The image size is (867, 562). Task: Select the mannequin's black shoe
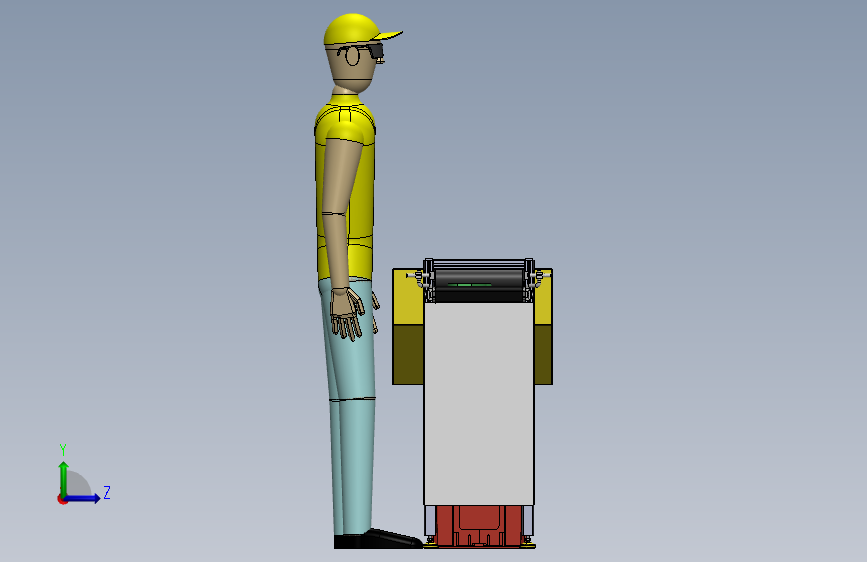point(378,539)
